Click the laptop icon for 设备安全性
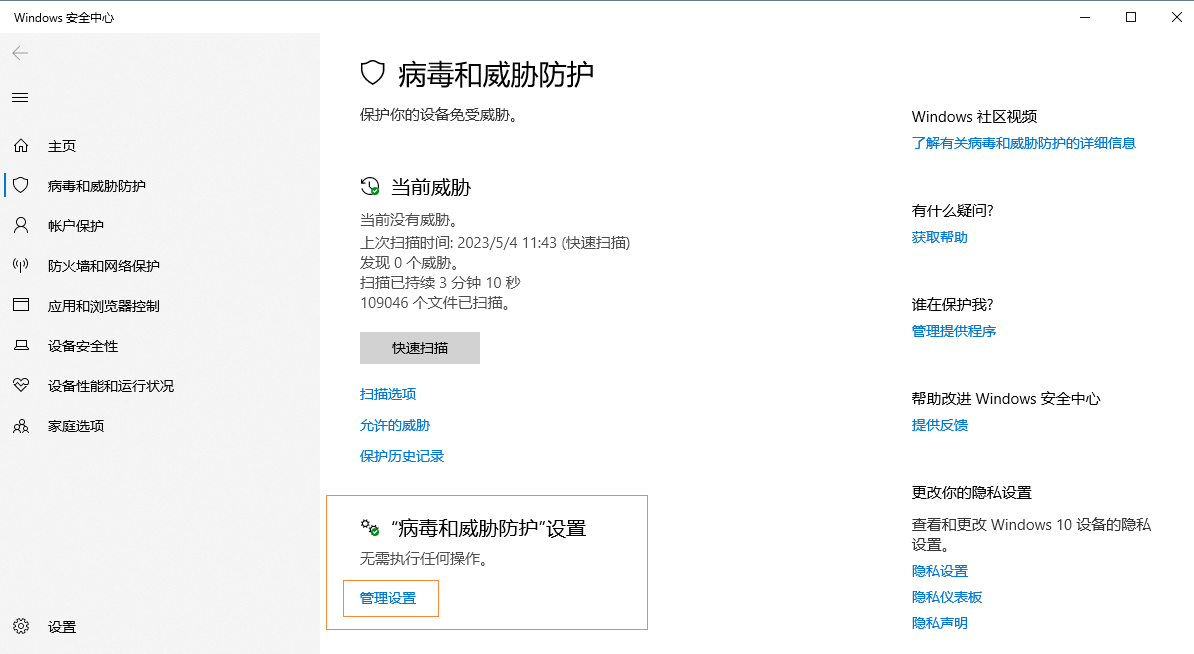The height and width of the screenshot is (654, 1194). click(21, 346)
